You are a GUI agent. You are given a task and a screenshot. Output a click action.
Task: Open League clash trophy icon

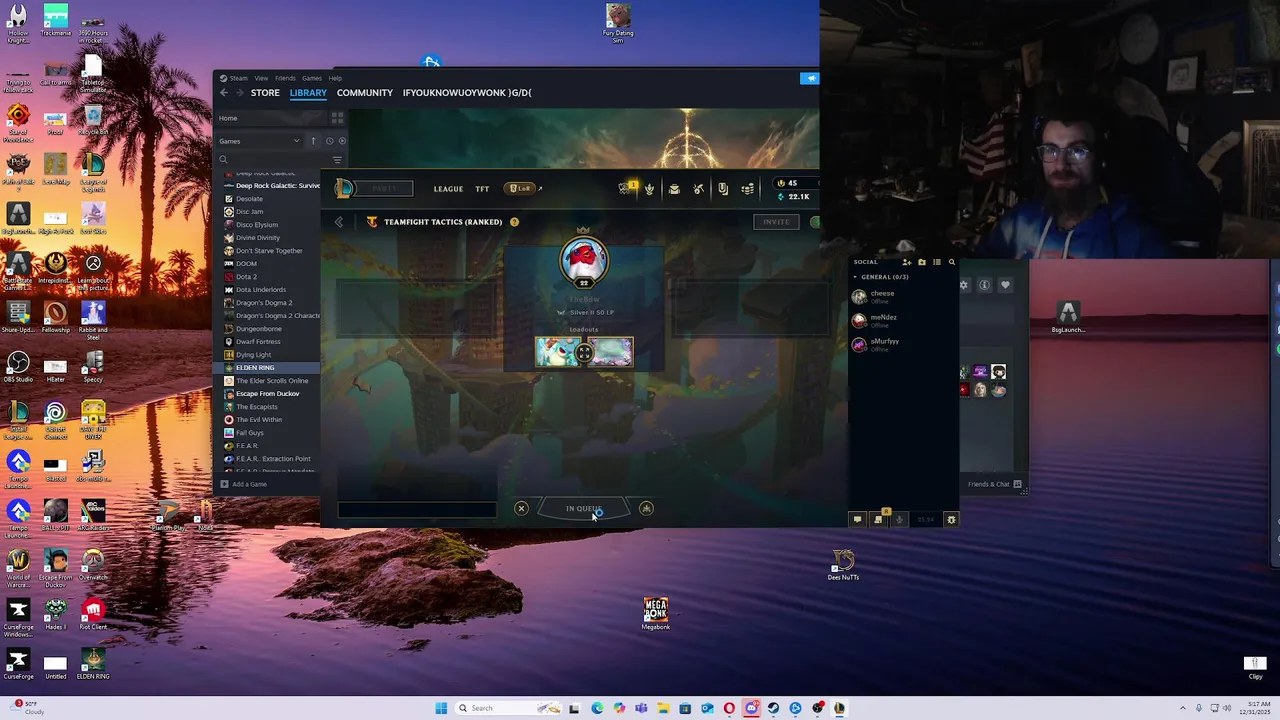click(649, 188)
